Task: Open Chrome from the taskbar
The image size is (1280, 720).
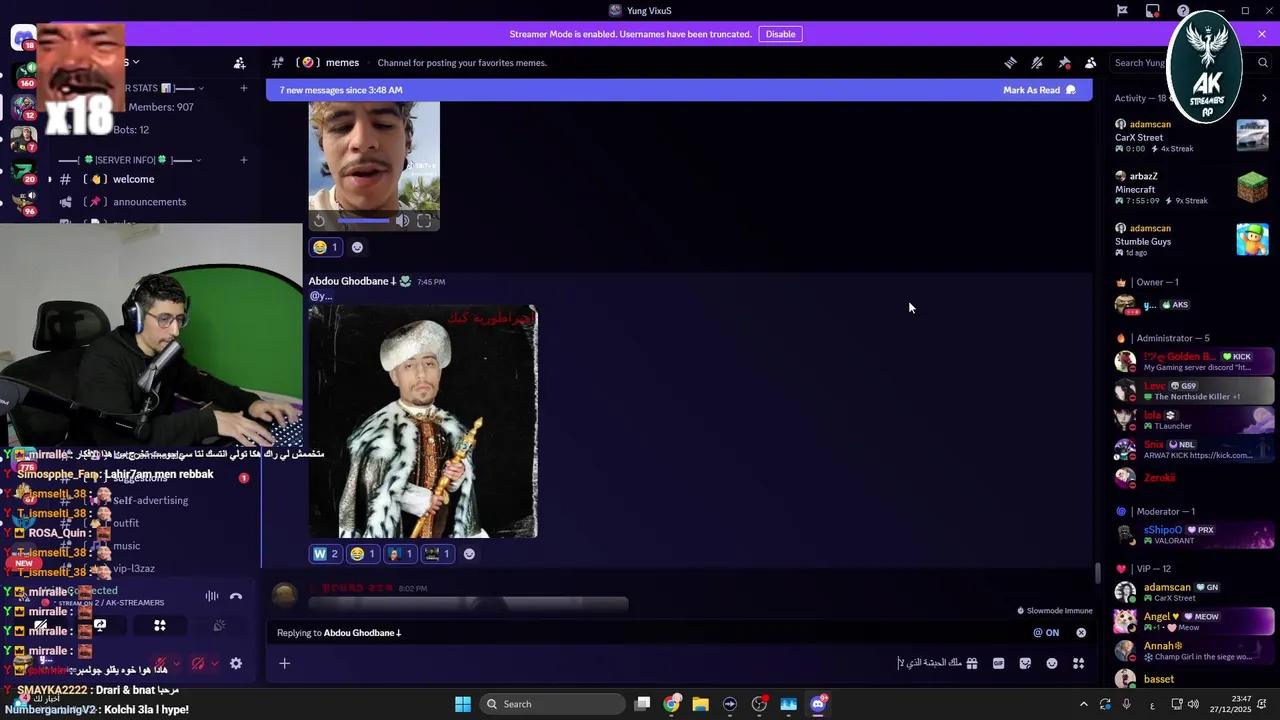Action: 672,704
